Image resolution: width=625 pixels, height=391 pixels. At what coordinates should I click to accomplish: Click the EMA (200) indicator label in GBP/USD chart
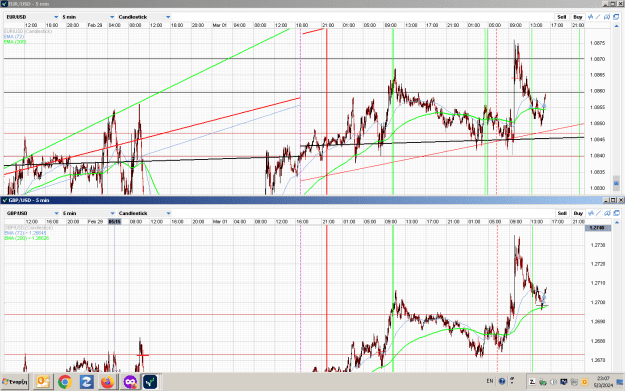(x=26, y=238)
